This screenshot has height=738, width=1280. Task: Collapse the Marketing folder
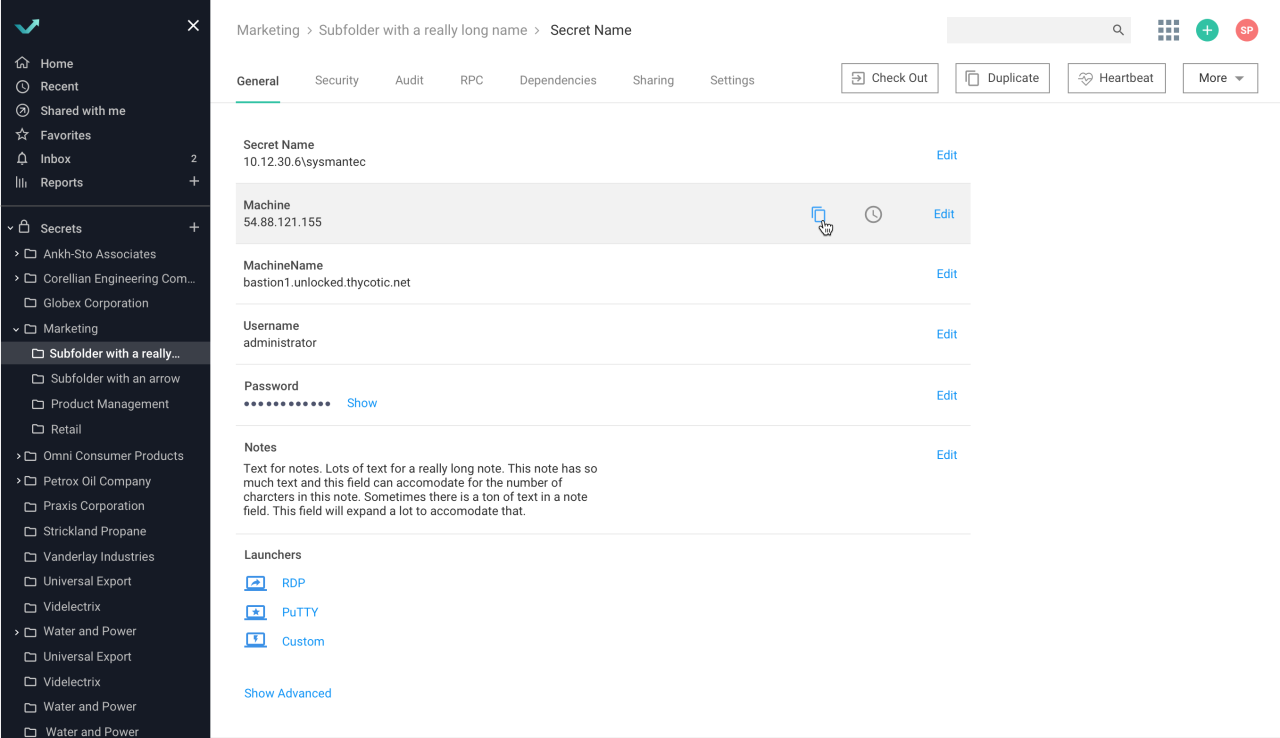click(x=16, y=328)
